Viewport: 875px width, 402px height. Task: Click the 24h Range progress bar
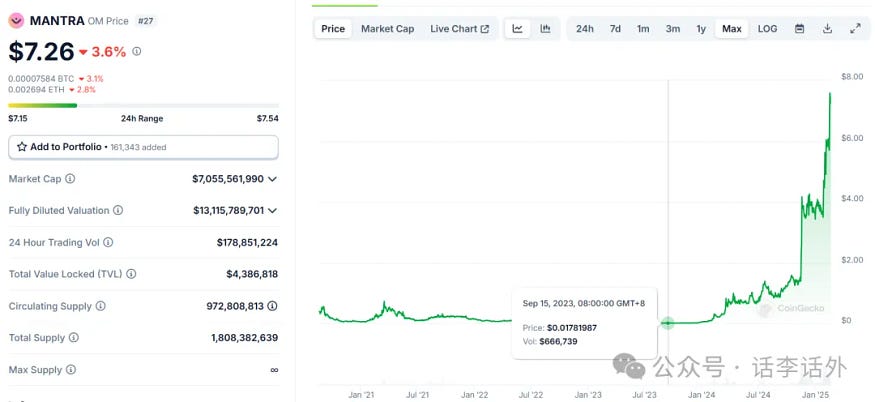tap(143, 106)
